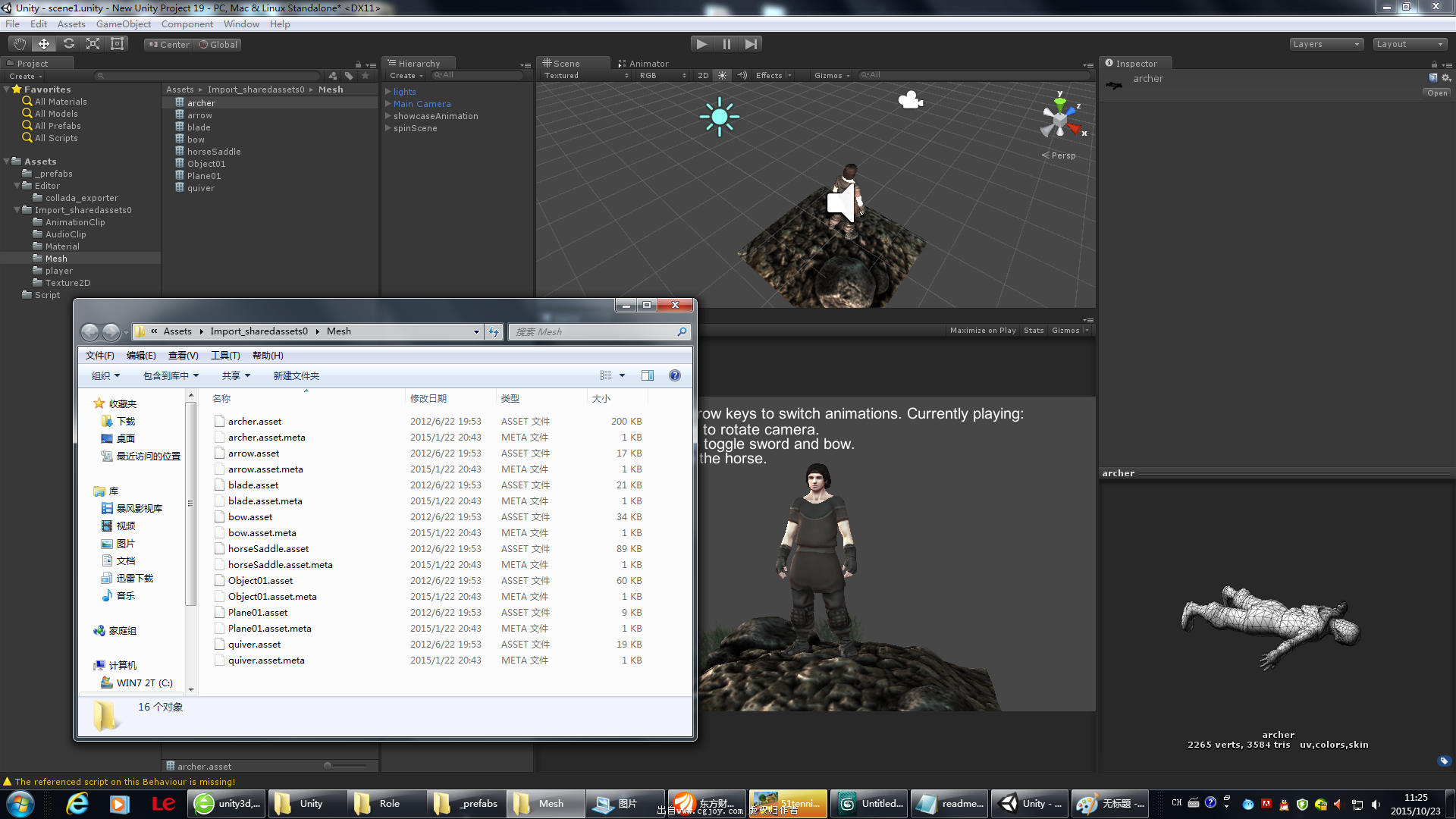The image size is (1456, 819).
Task: Open the Layout dropdown
Action: (1410, 44)
